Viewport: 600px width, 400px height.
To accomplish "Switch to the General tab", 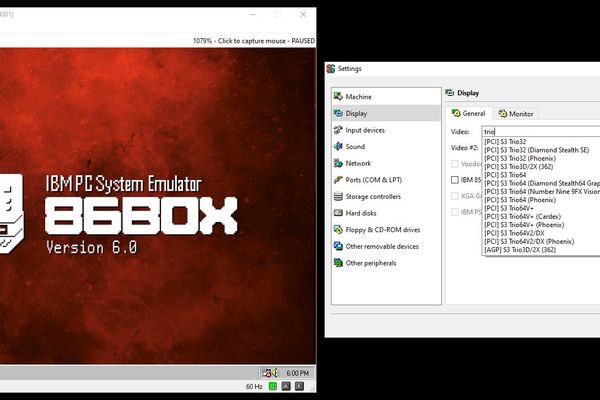I will (469, 113).
